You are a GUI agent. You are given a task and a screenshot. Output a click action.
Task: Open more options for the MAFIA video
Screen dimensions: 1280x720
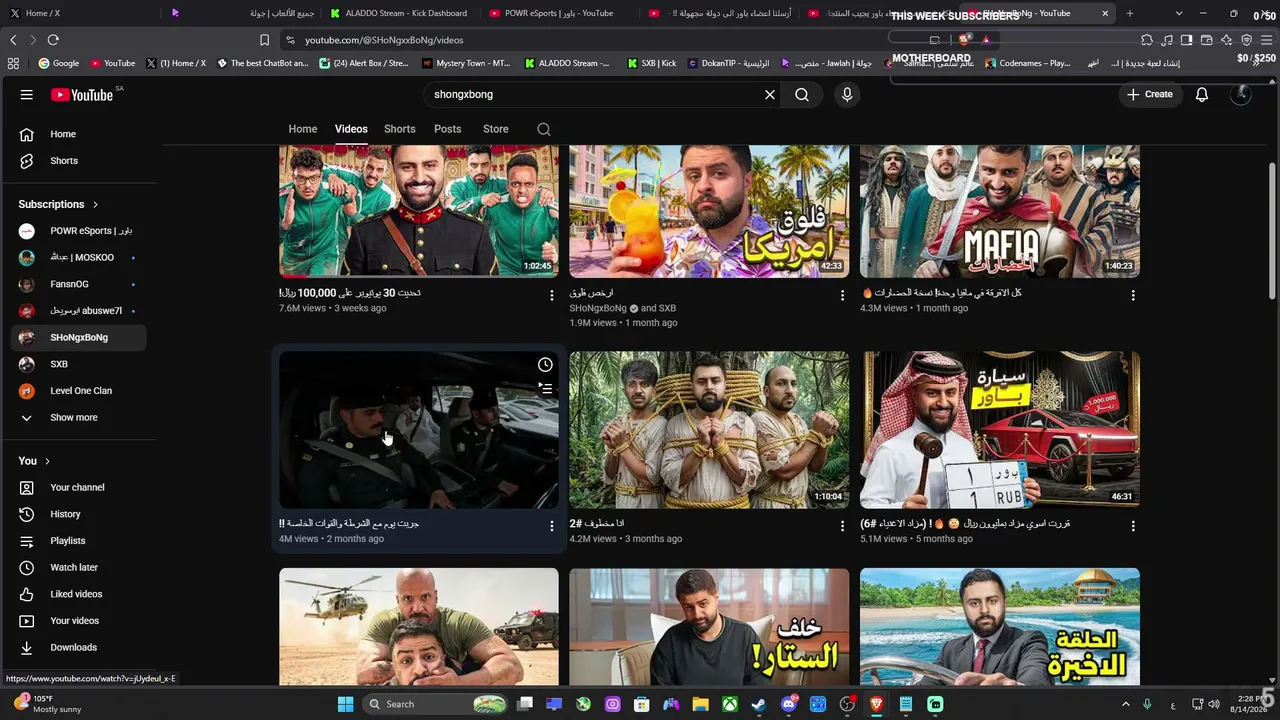click(x=1133, y=295)
